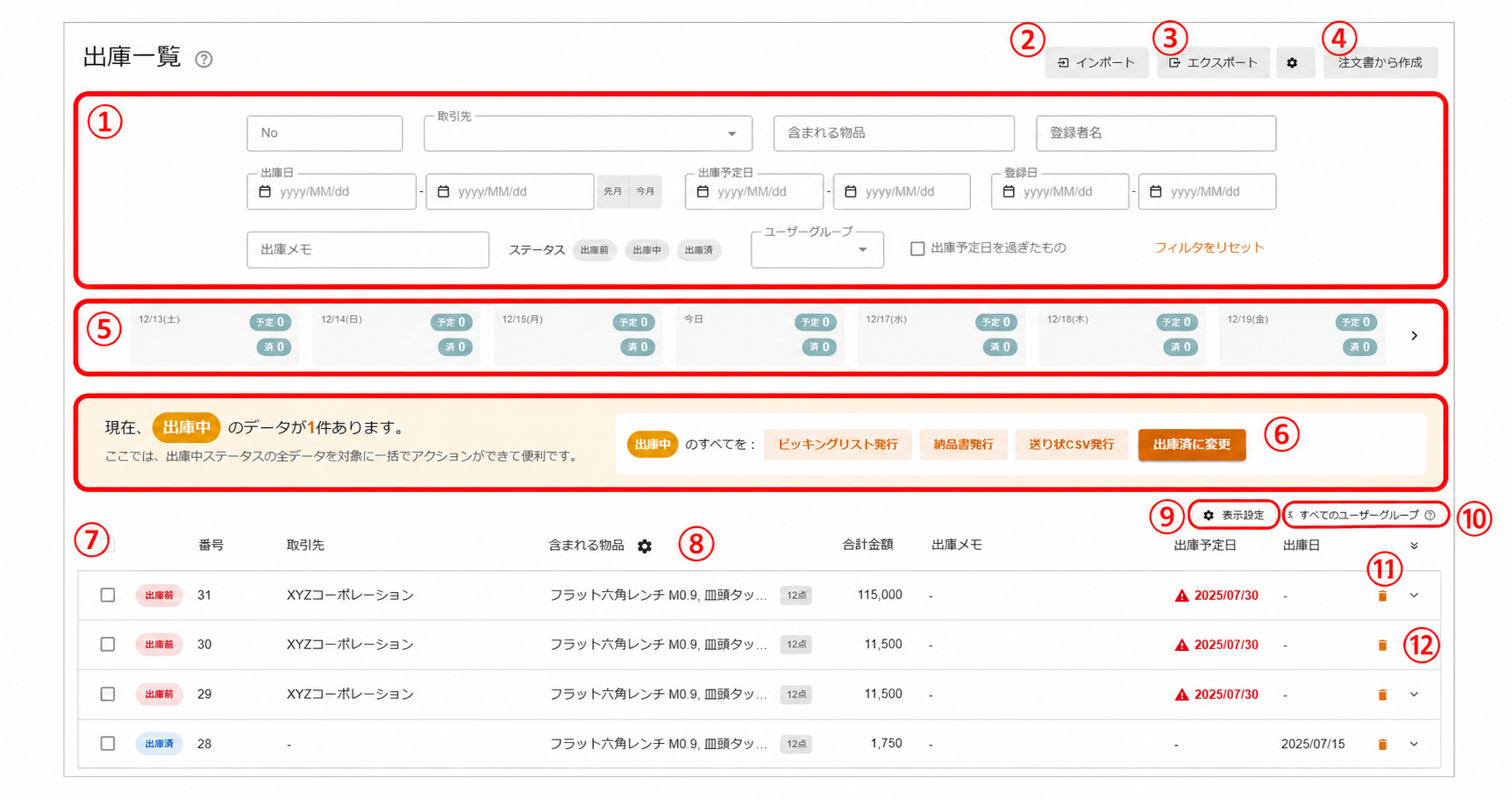
Task: Click the warning icon in row 30
Action: (x=1181, y=645)
